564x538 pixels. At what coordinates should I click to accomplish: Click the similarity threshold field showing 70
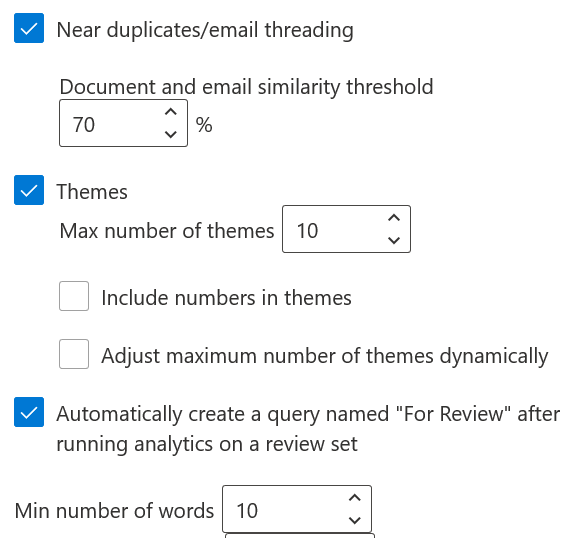pyautogui.click(x=123, y=123)
